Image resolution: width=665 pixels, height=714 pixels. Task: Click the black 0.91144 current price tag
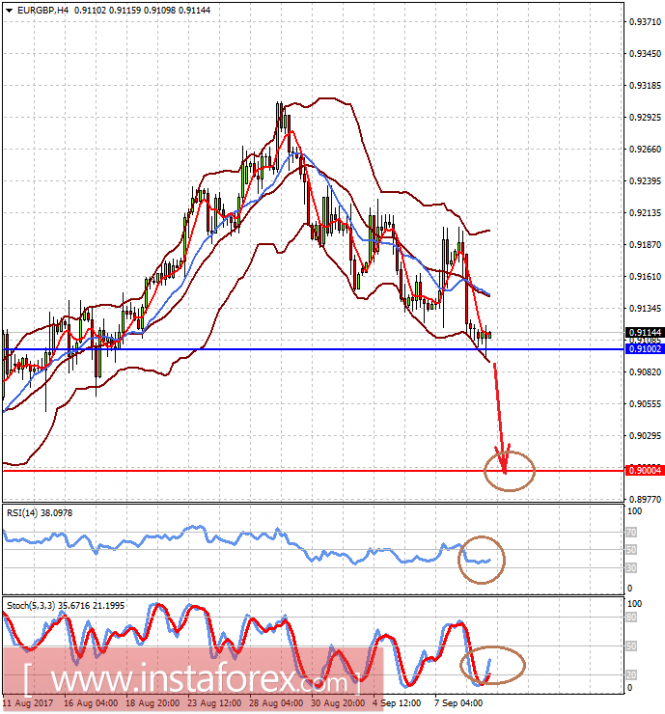[x=645, y=332]
